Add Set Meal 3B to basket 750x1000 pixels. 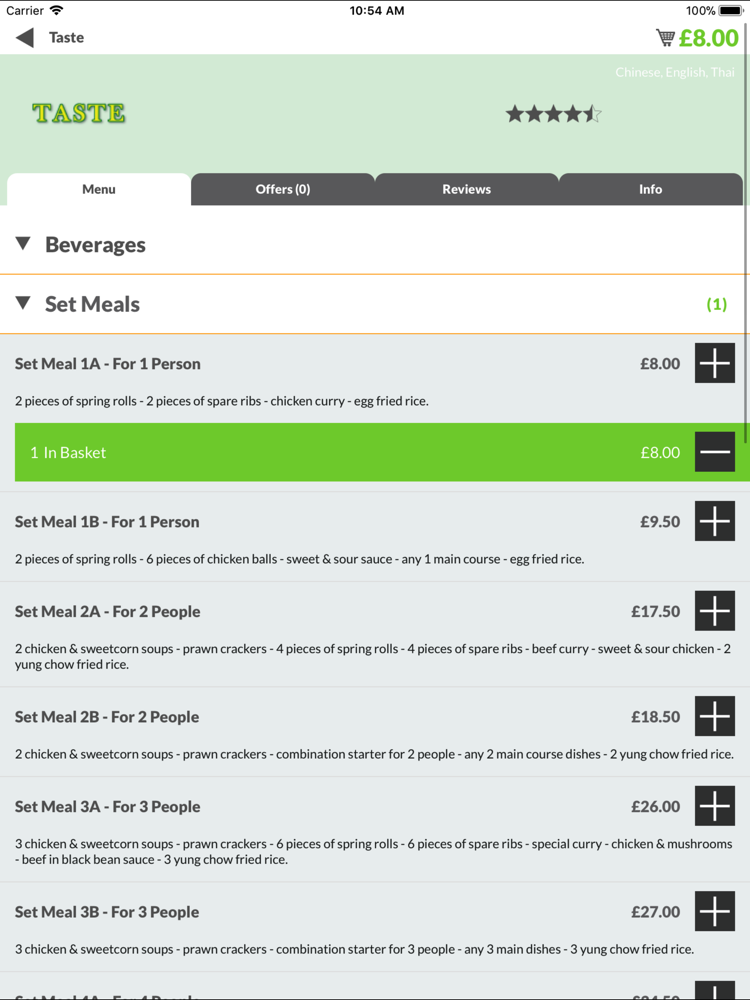(714, 911)
